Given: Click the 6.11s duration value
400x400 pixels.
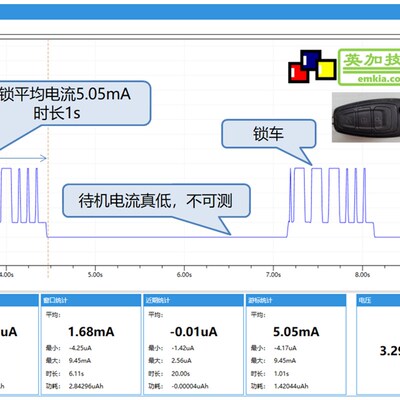Looking at the screenshot, I should tap(76, 374).
